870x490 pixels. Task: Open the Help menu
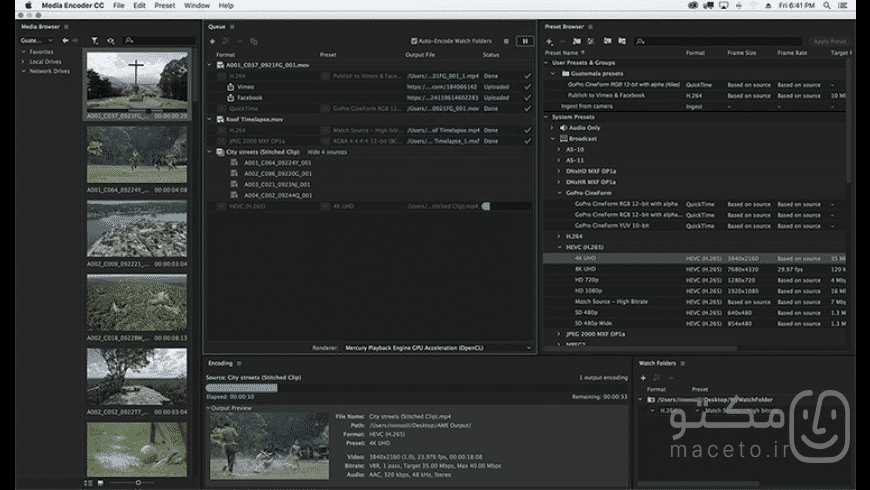226,6
